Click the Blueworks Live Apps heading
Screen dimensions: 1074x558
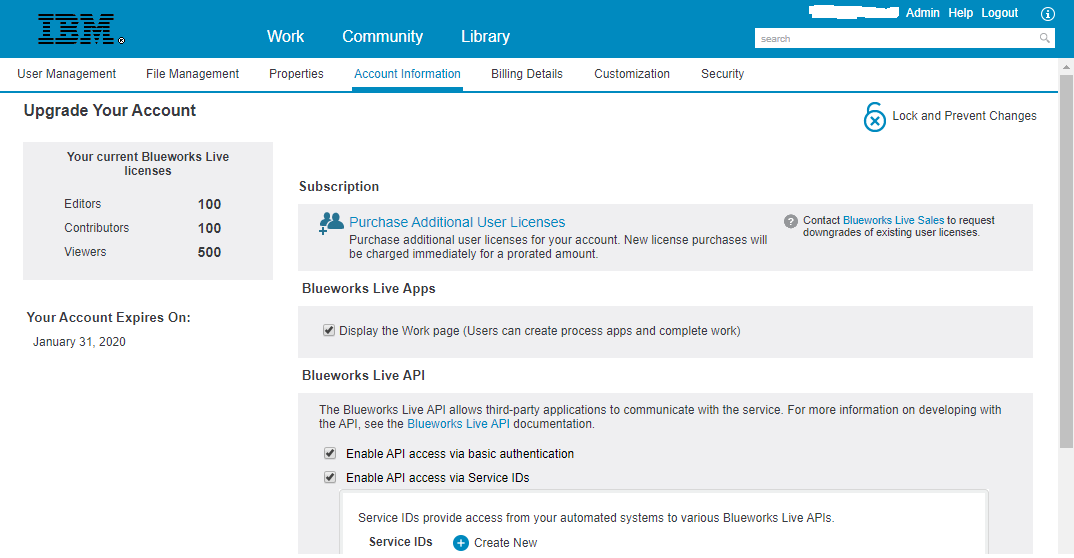(369, 288)
